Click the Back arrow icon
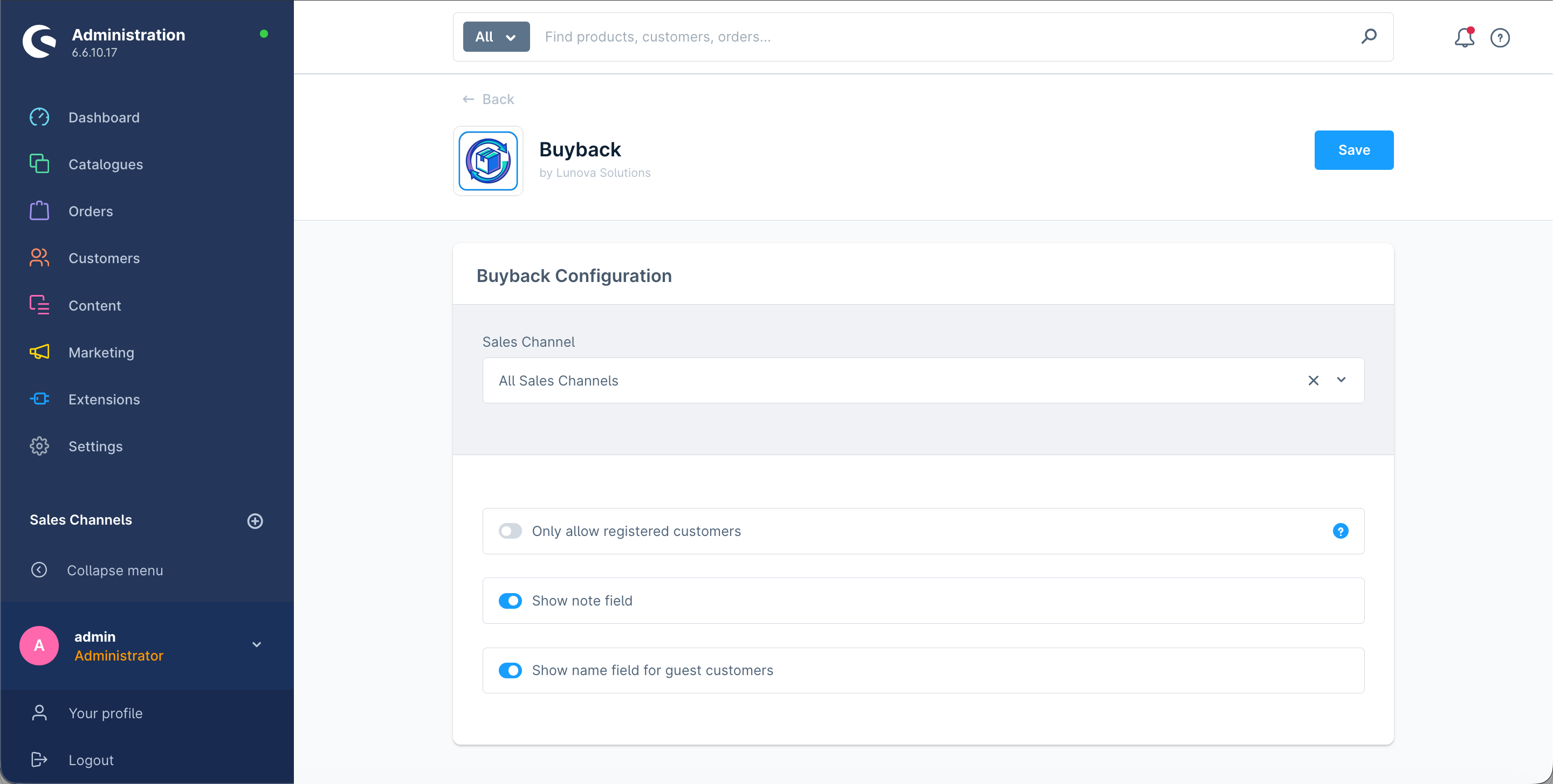This screenshot has height=784, width=1553. (x=468, y=99)
